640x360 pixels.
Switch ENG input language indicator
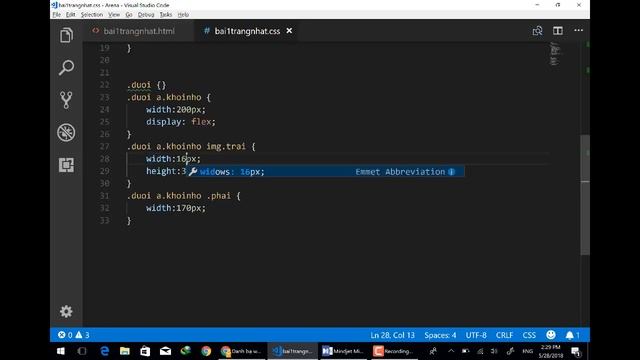point(527,351)
